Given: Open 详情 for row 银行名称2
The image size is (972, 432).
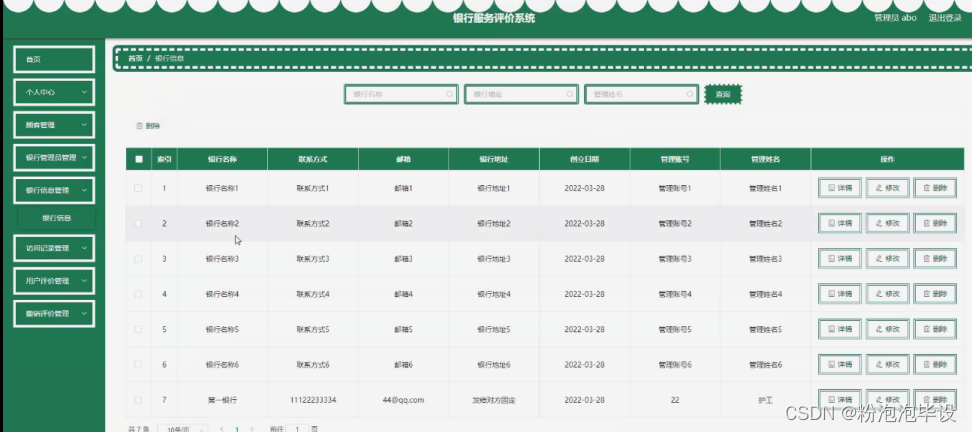Looking at the screenshot, I should 840,223.
